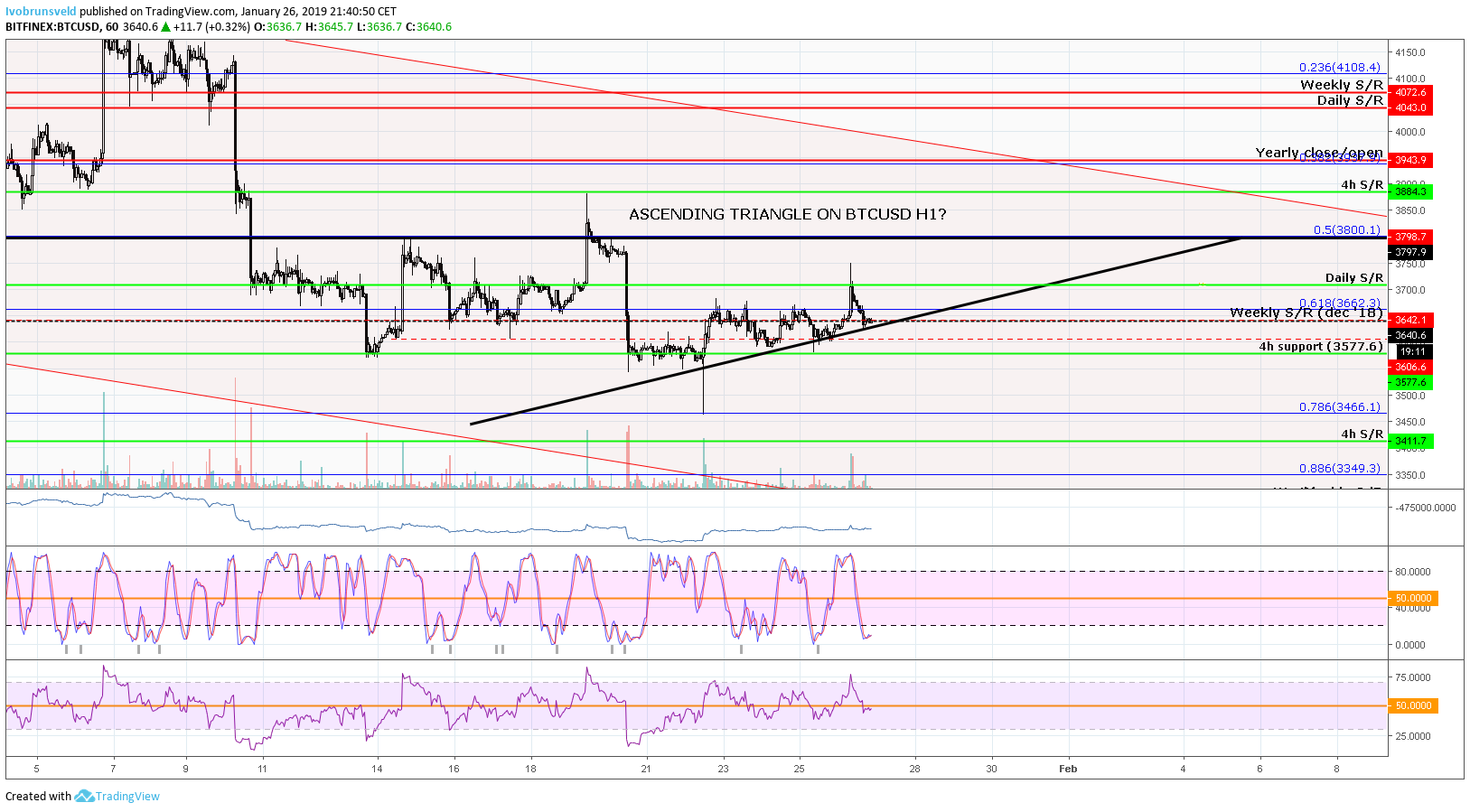
Task: Click the green 3884.3 price tag
Action: point(1411,191)
